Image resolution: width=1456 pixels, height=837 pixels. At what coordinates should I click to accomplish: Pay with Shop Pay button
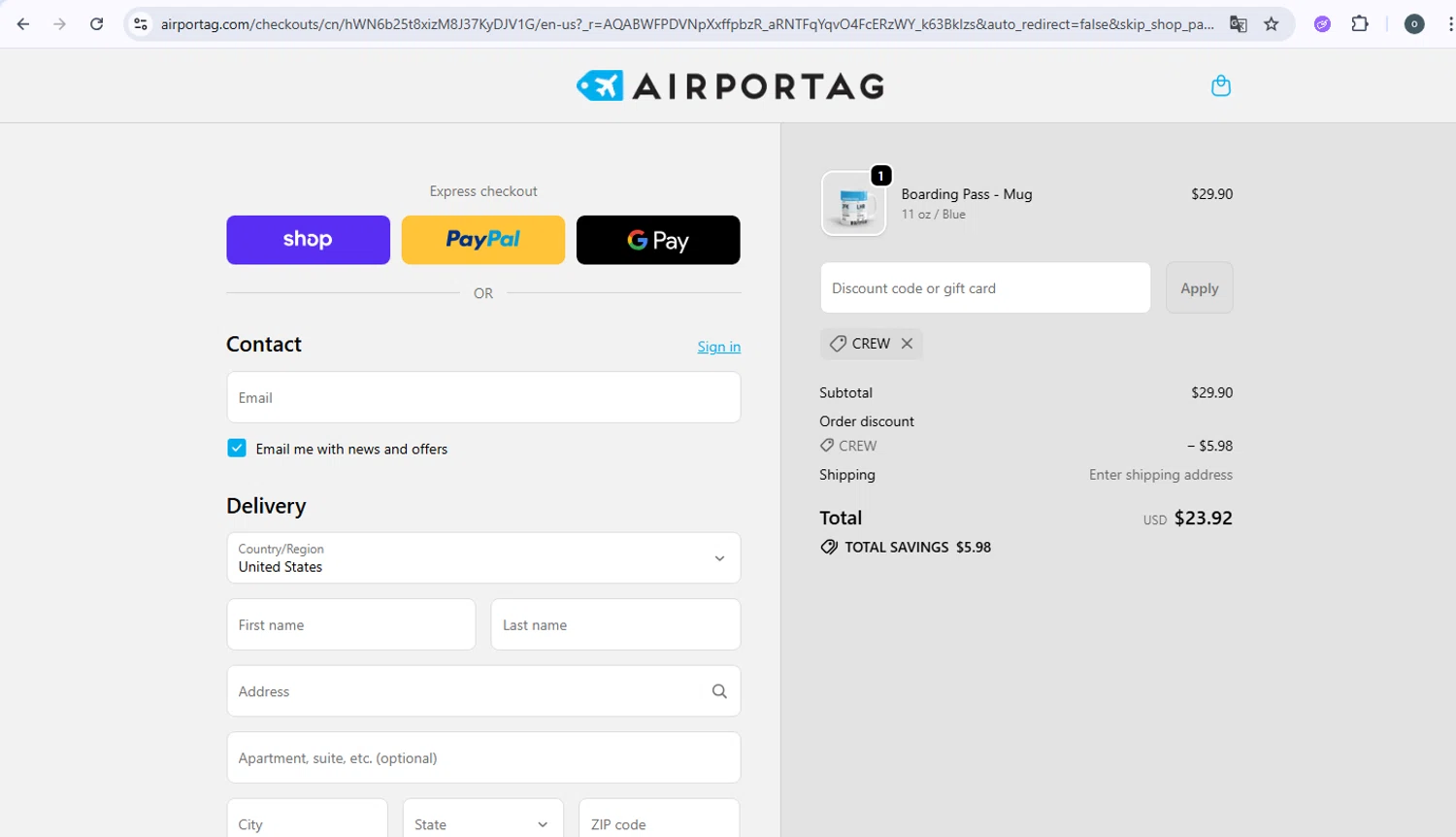tap(308, 240)
